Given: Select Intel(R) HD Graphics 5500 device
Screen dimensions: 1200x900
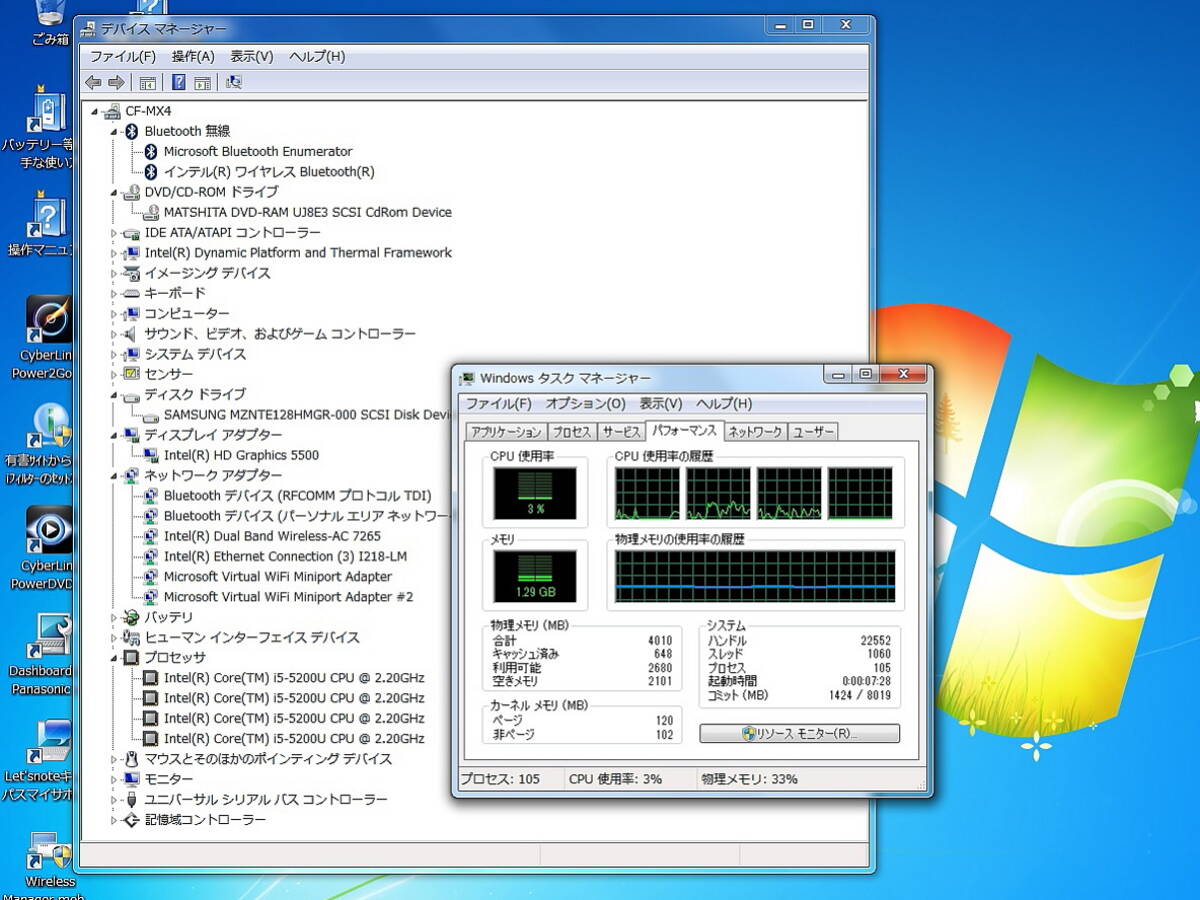Looking at the screenshot, I should (241, 455).
